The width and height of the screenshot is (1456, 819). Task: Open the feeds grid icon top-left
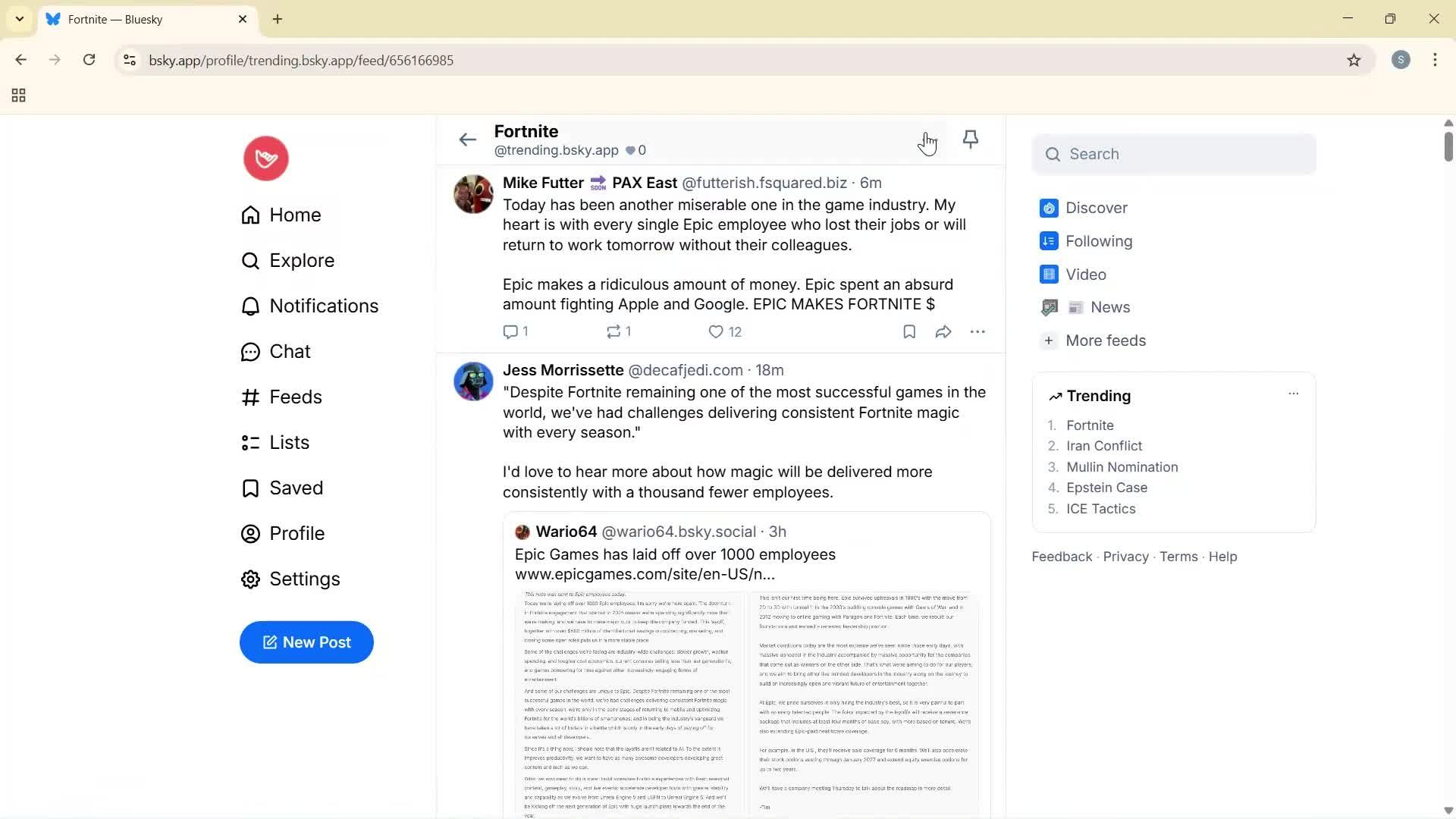[18, 95]
